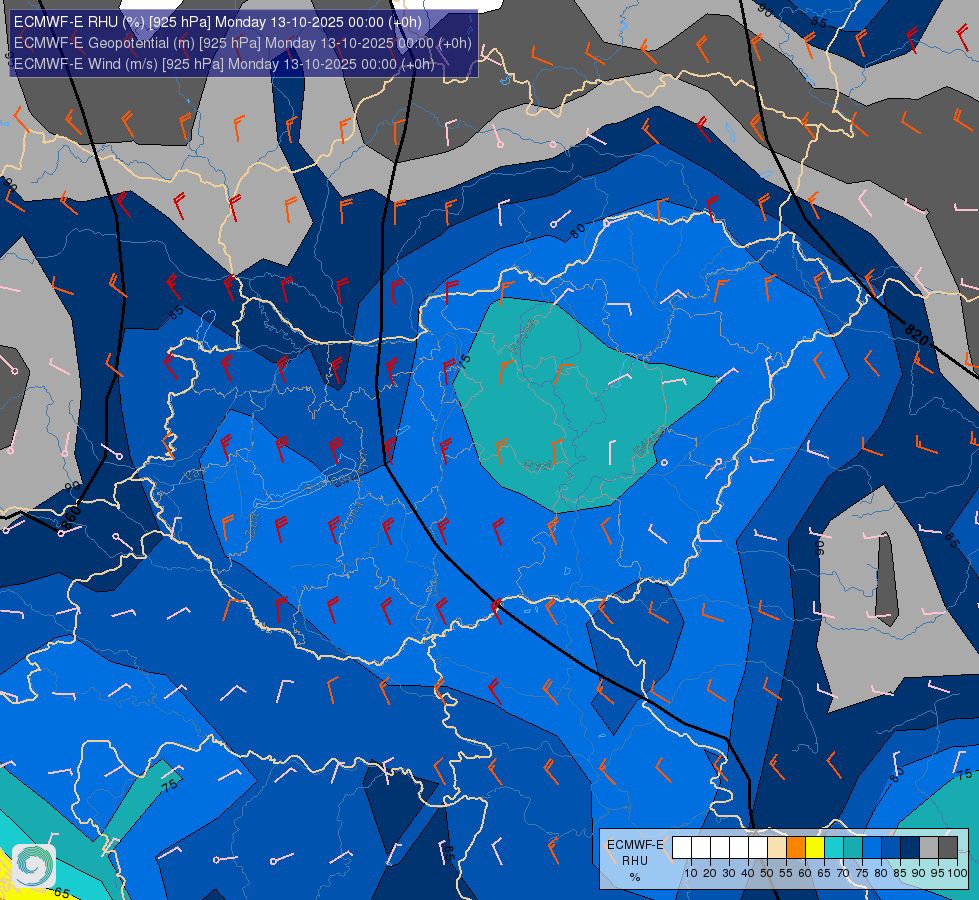Image resolution: width=979 pixels, height=900 pixels.
Task: Click the ECMWF-E RHU (%) title line
Action: click(218, 22)
